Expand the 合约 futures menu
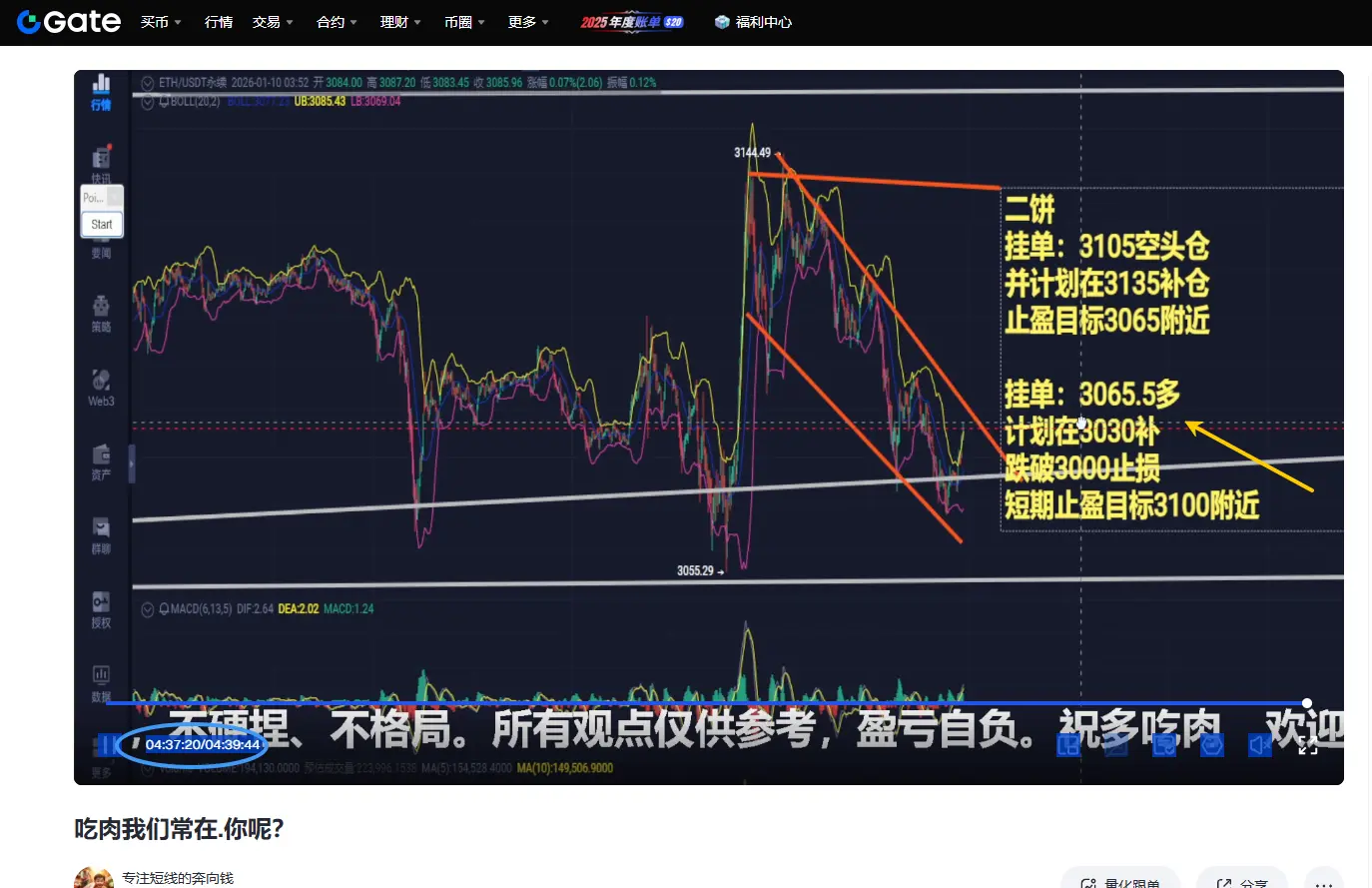1372x888 pixels. click(x=337, y=22)
